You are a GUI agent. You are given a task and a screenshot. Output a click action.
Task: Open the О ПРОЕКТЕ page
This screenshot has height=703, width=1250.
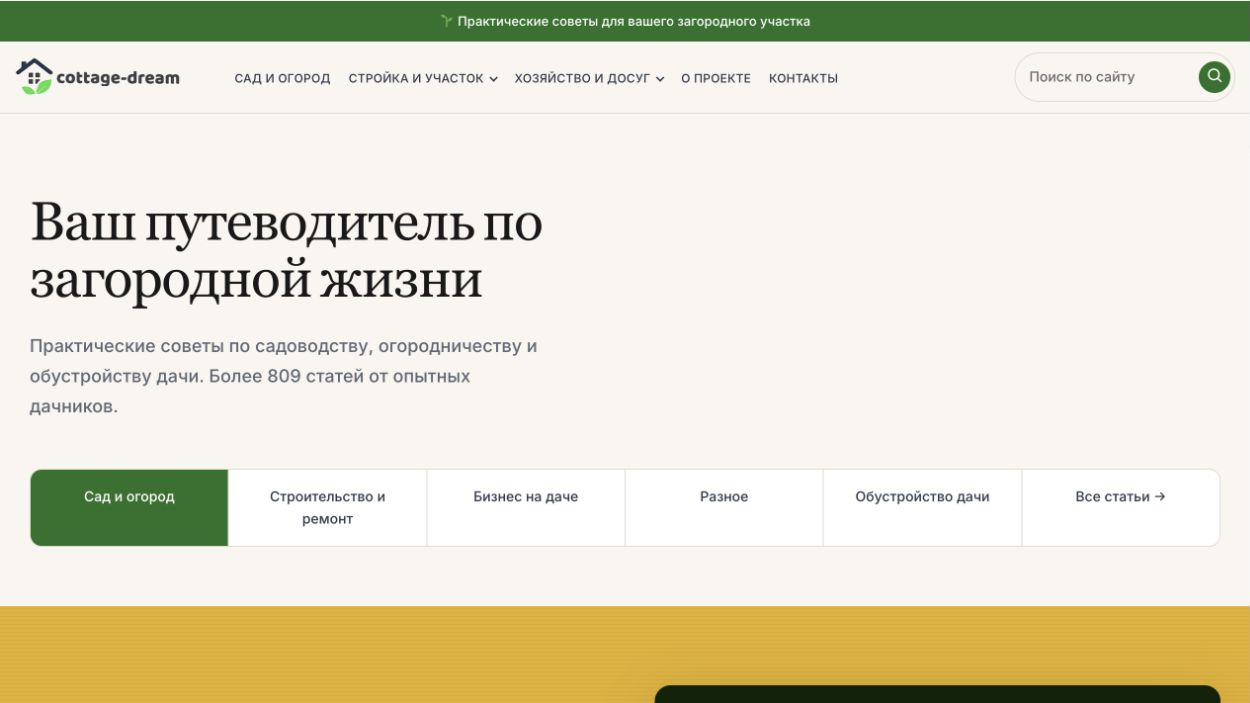(x=716, y=78)
